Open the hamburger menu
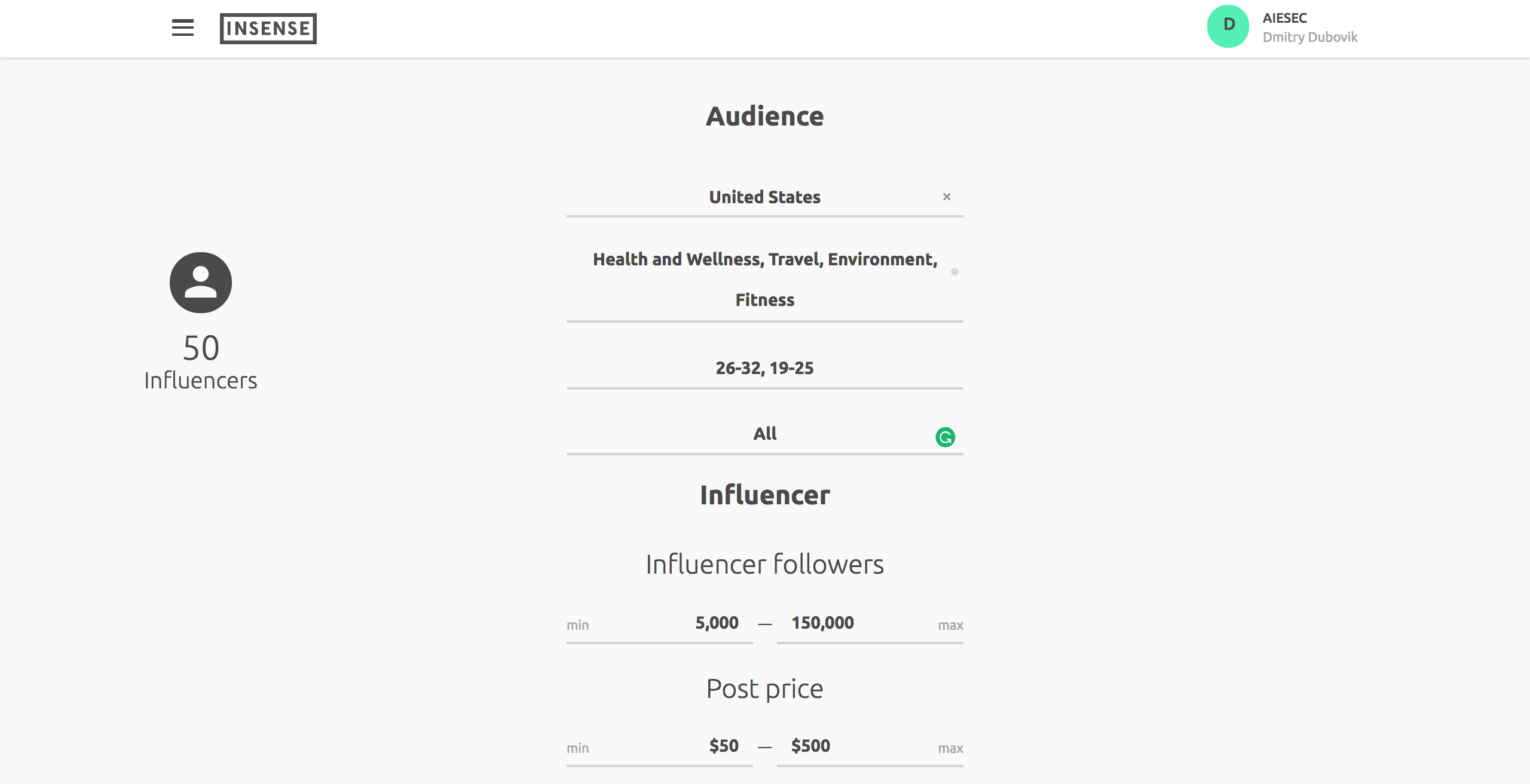The image size is (1530, 784). pyautogui.click(x=182, y=27)
